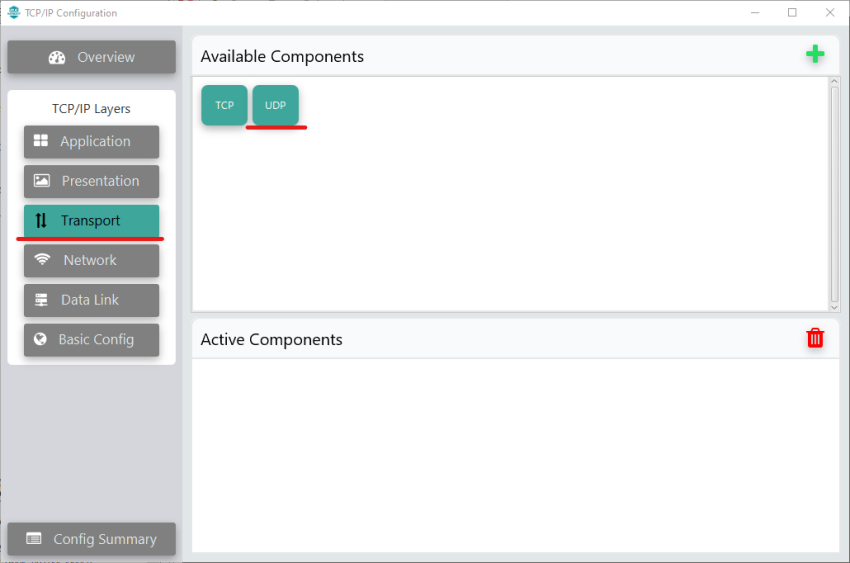Click the Available Components vertical scrollbar

[x=835, y=190]
